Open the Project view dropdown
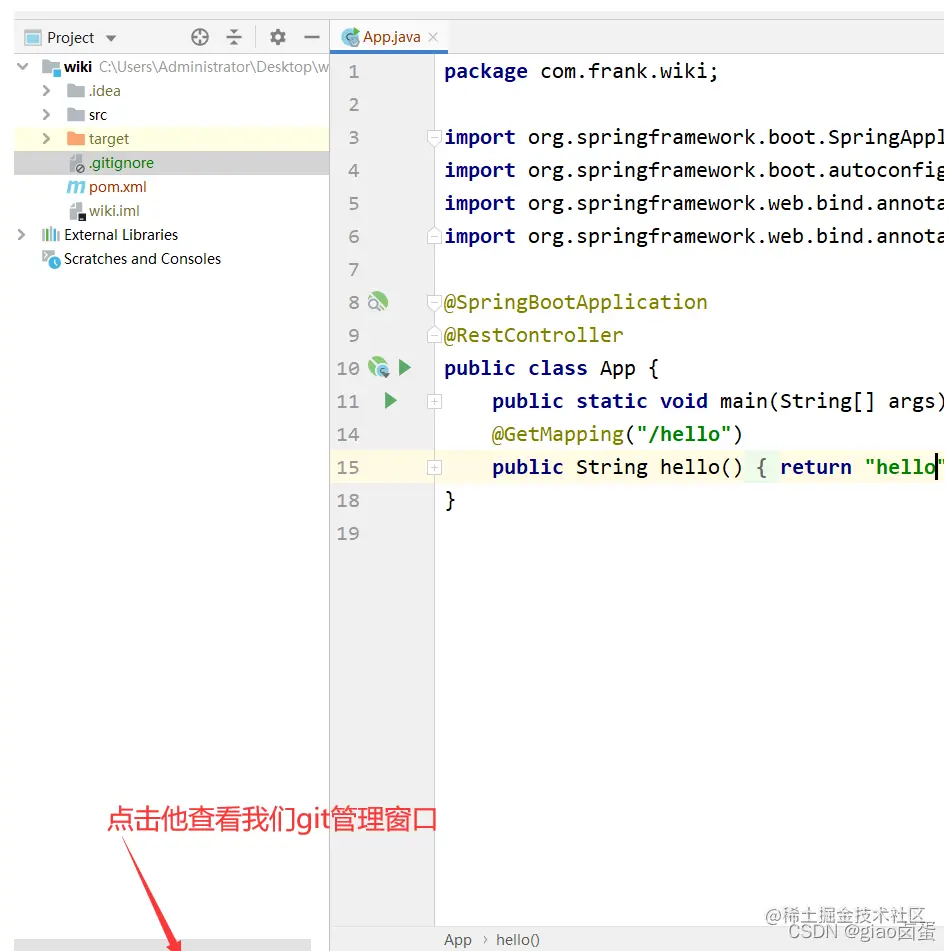Screen dimensions: 951x951 click(110, 38)
